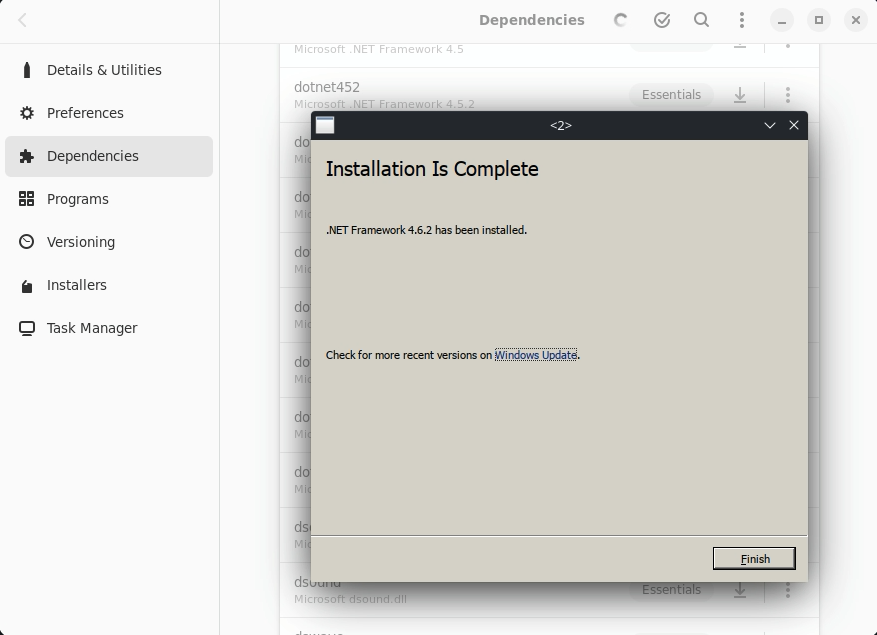
Task: Open Programs in the sidebar
Action: (109, 199)
